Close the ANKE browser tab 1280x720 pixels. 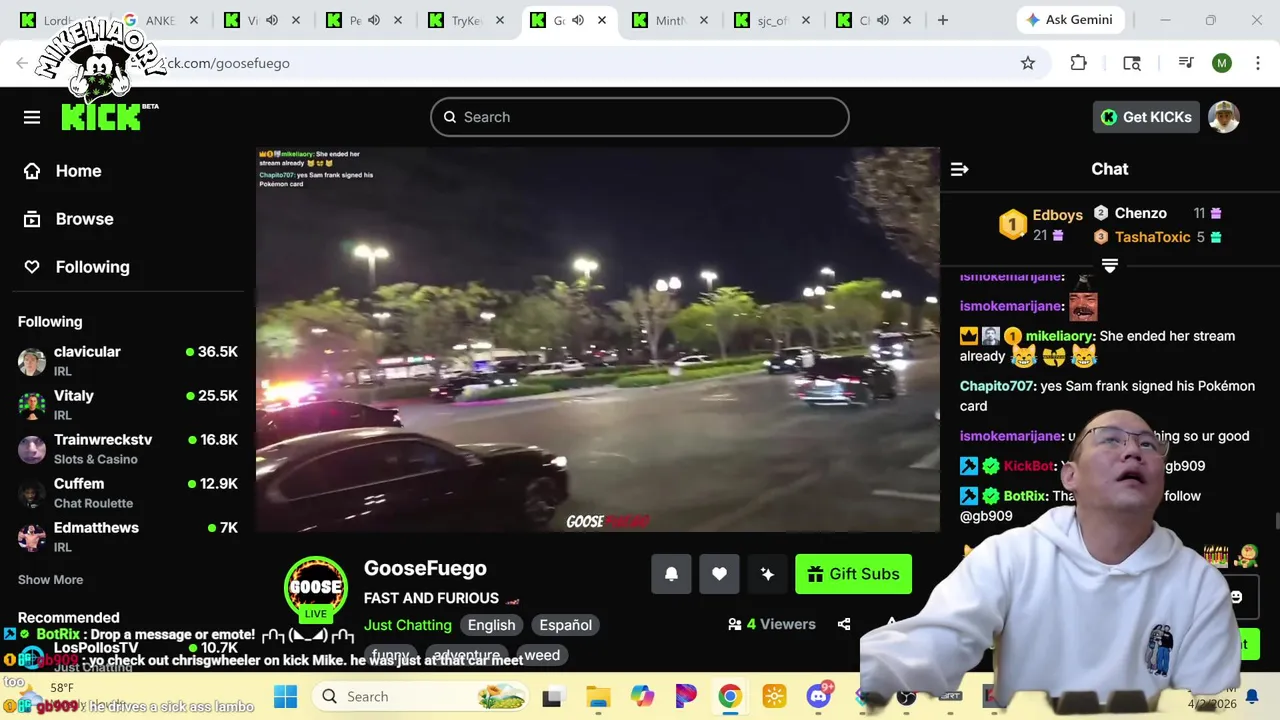193,20
